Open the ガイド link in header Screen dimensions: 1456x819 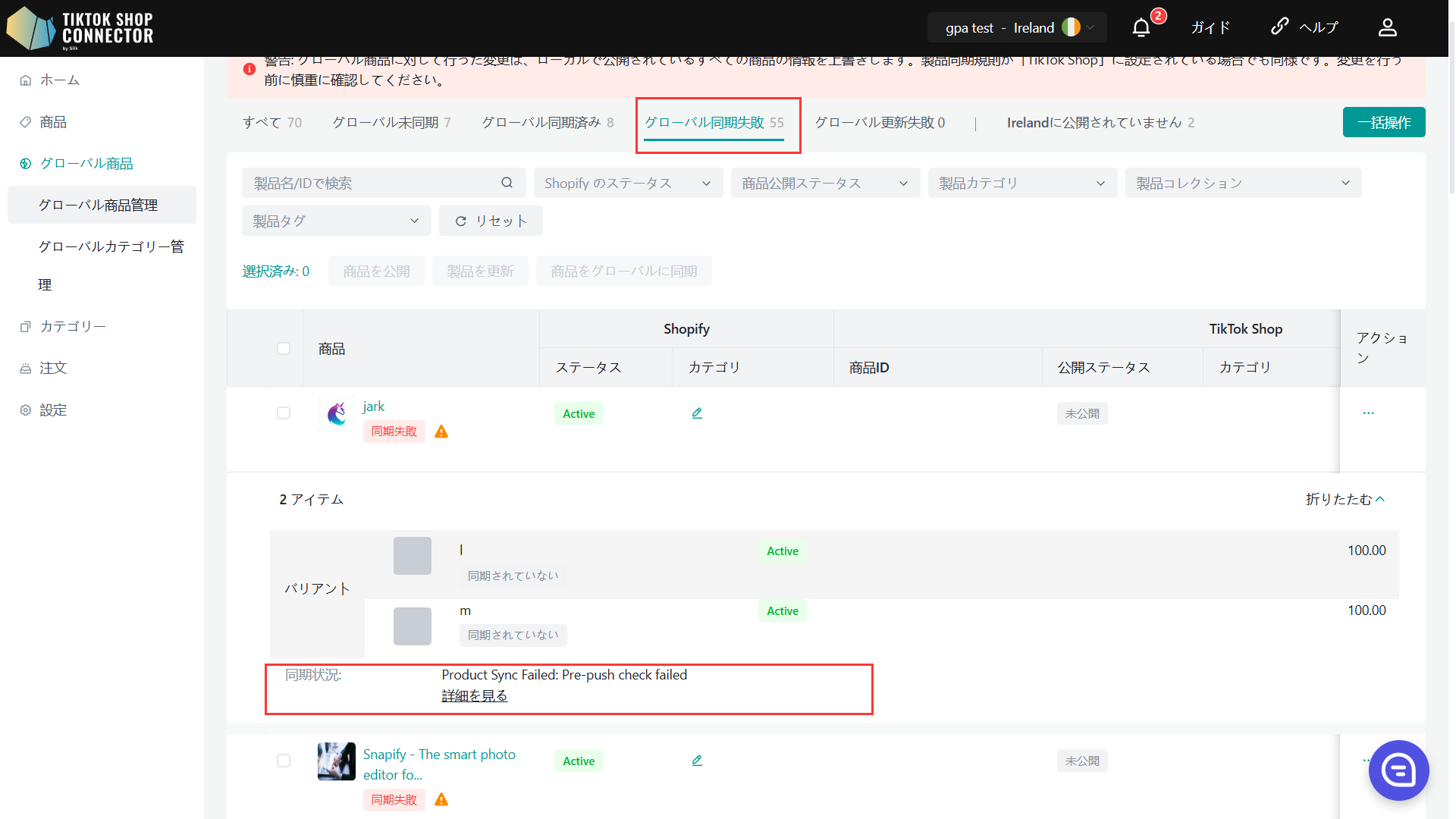coord(1210,28)
